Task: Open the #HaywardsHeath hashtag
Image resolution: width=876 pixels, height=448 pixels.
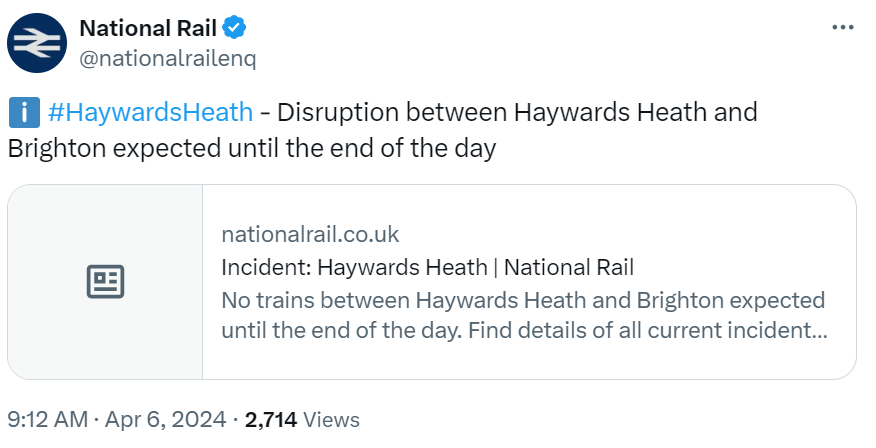Action: [x=150, y=111]
